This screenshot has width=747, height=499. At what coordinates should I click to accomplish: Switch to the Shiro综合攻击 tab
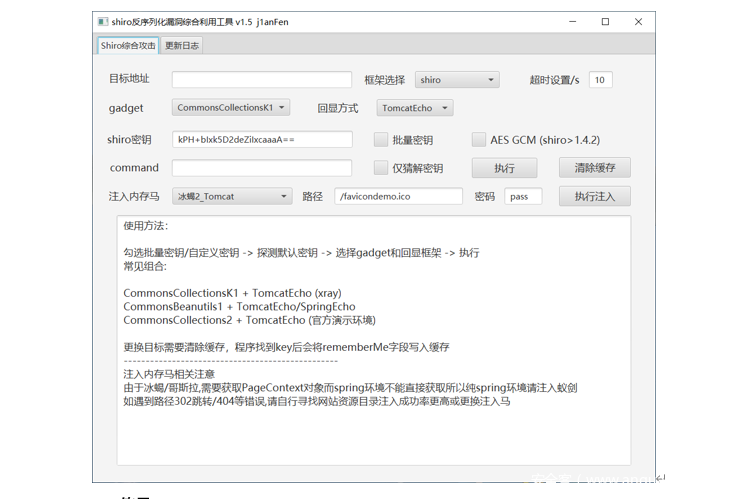[x=128, y=46]
